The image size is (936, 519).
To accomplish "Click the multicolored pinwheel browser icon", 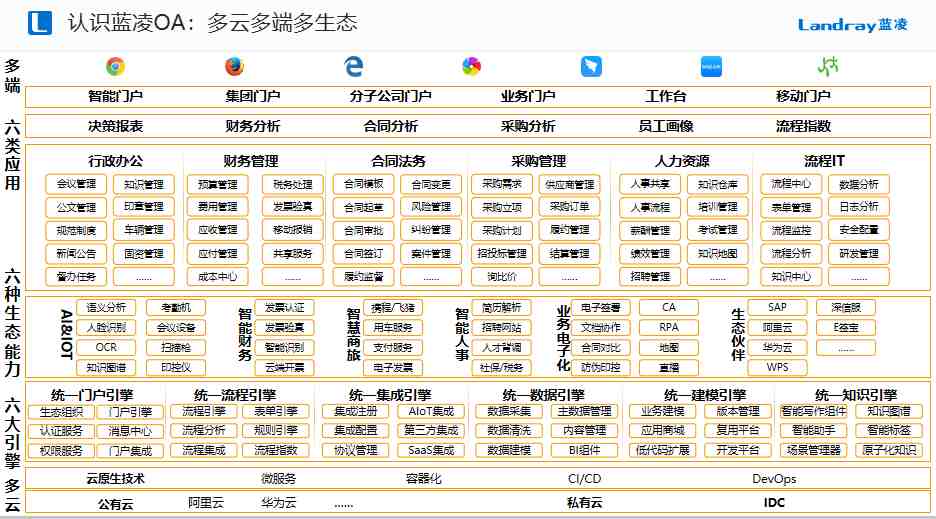I will click(x=472, y=66).
